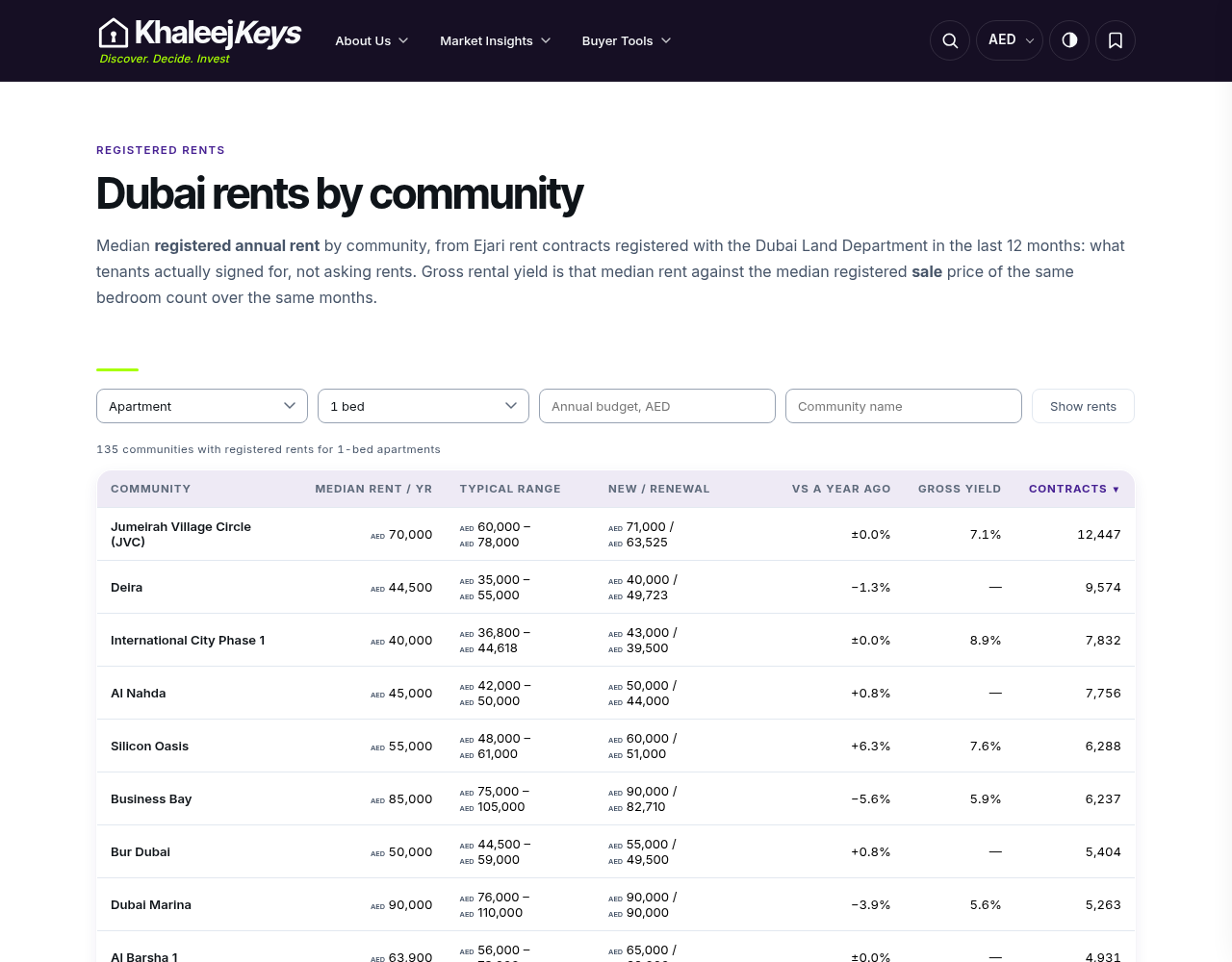Open Jumeirah Village Circle (JVC) row
1232x962 pixels.
point(616,534)
